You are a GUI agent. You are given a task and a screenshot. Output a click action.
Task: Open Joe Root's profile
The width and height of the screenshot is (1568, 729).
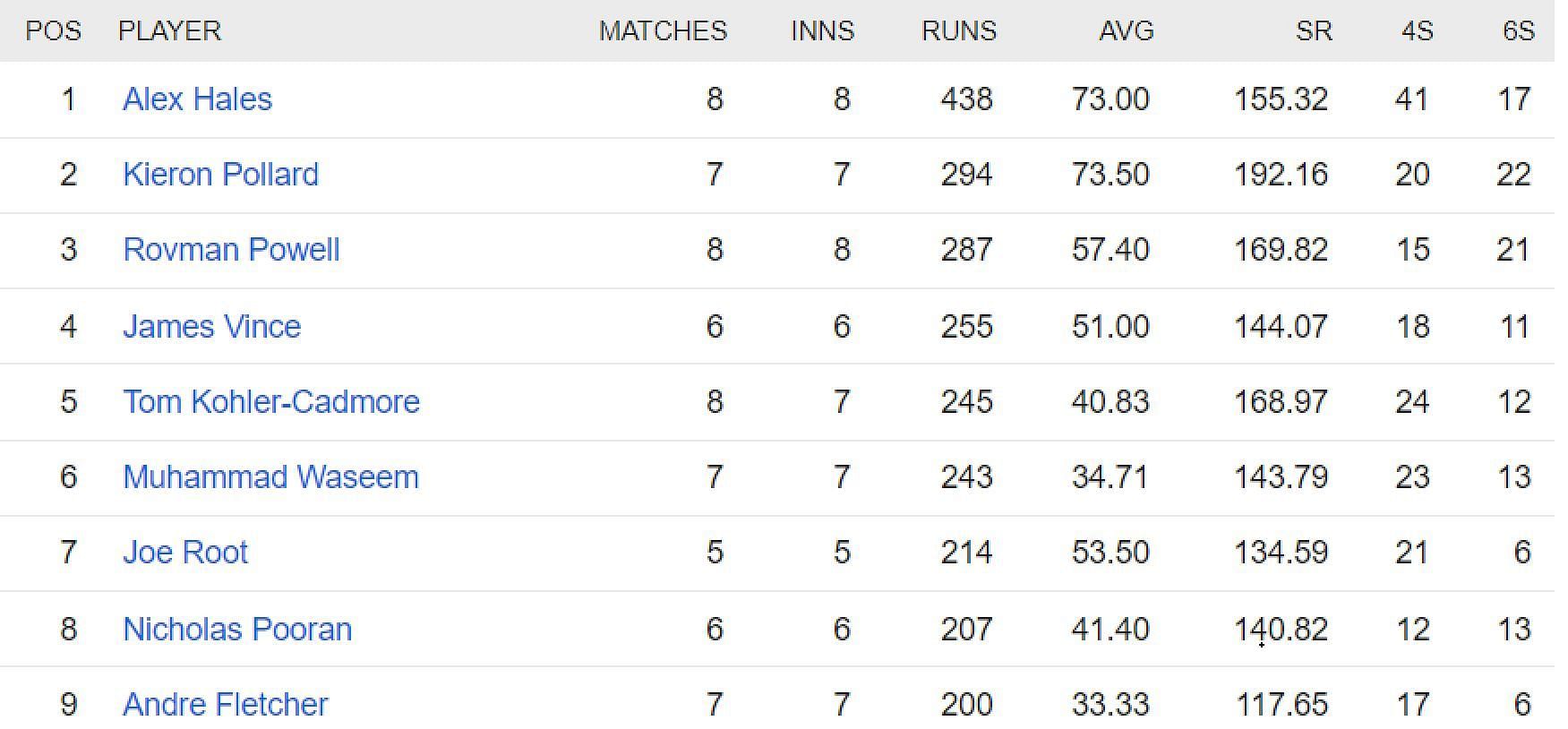(x=185, y=552)
